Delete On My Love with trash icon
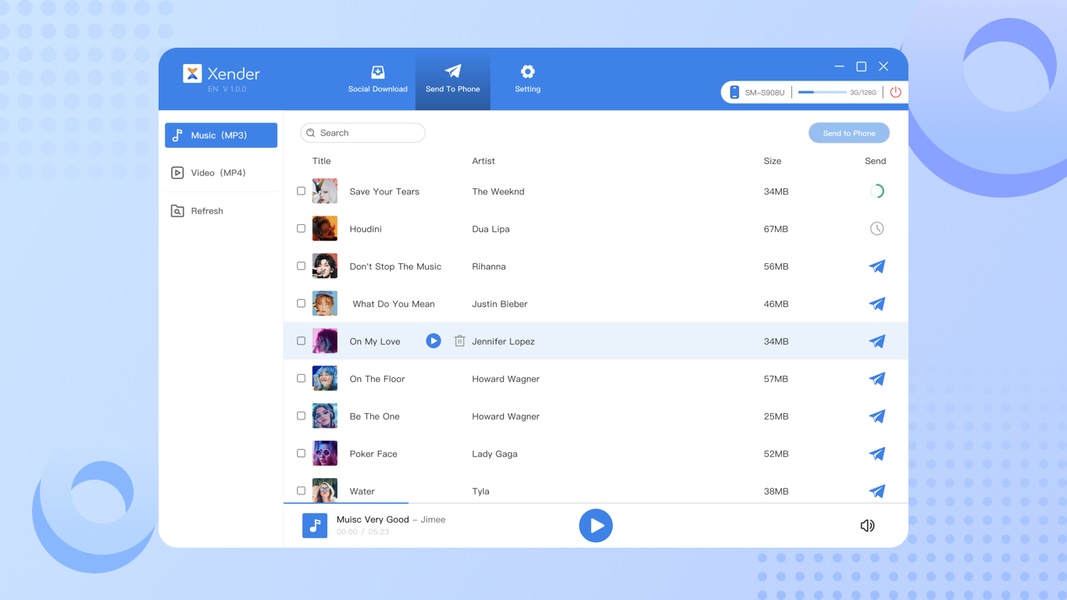 pyautogui.click(x=459, y=341)
